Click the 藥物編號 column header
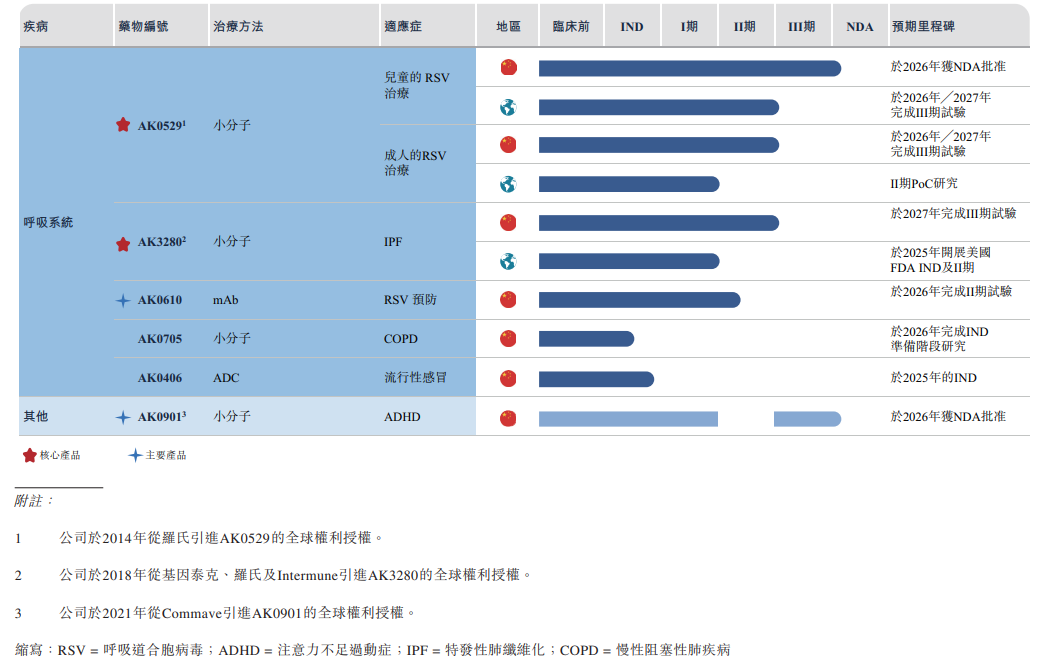 (143, 26)
